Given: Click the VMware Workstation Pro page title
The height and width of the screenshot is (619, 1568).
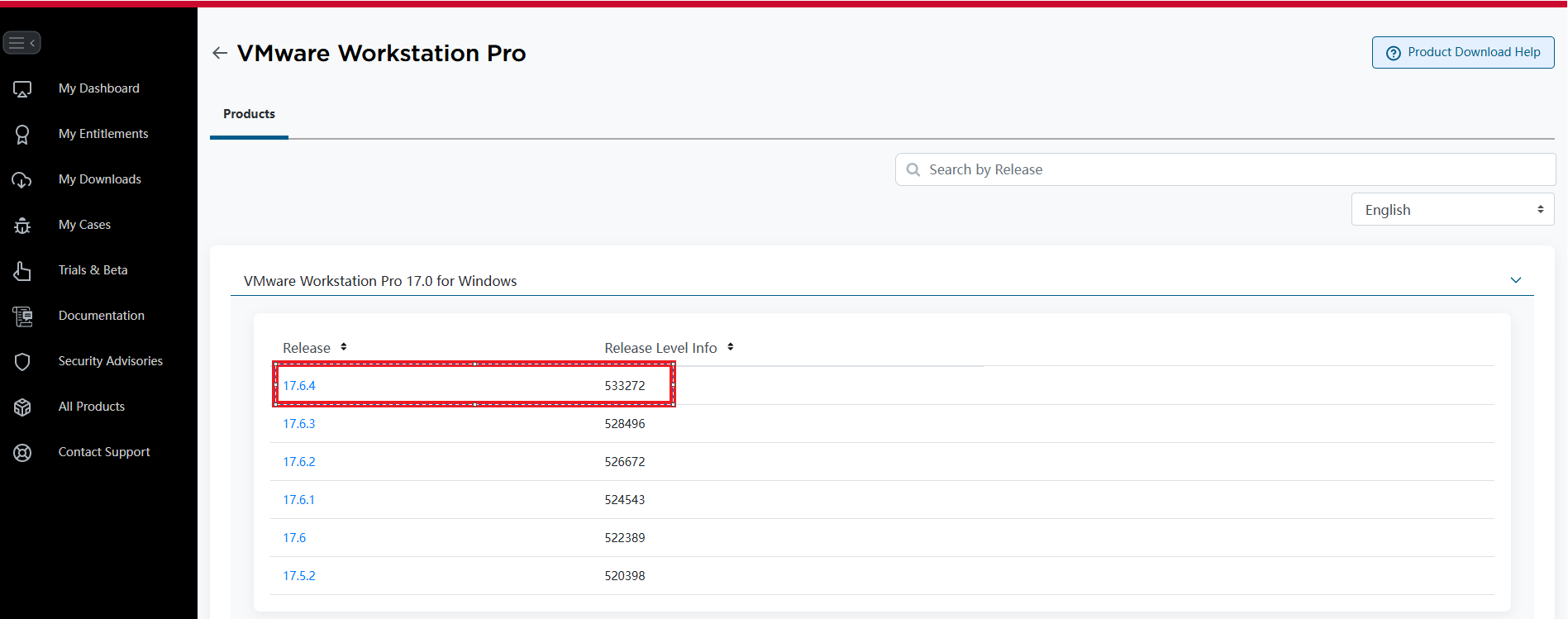Looking at the screenshot, I should point(381,53).
